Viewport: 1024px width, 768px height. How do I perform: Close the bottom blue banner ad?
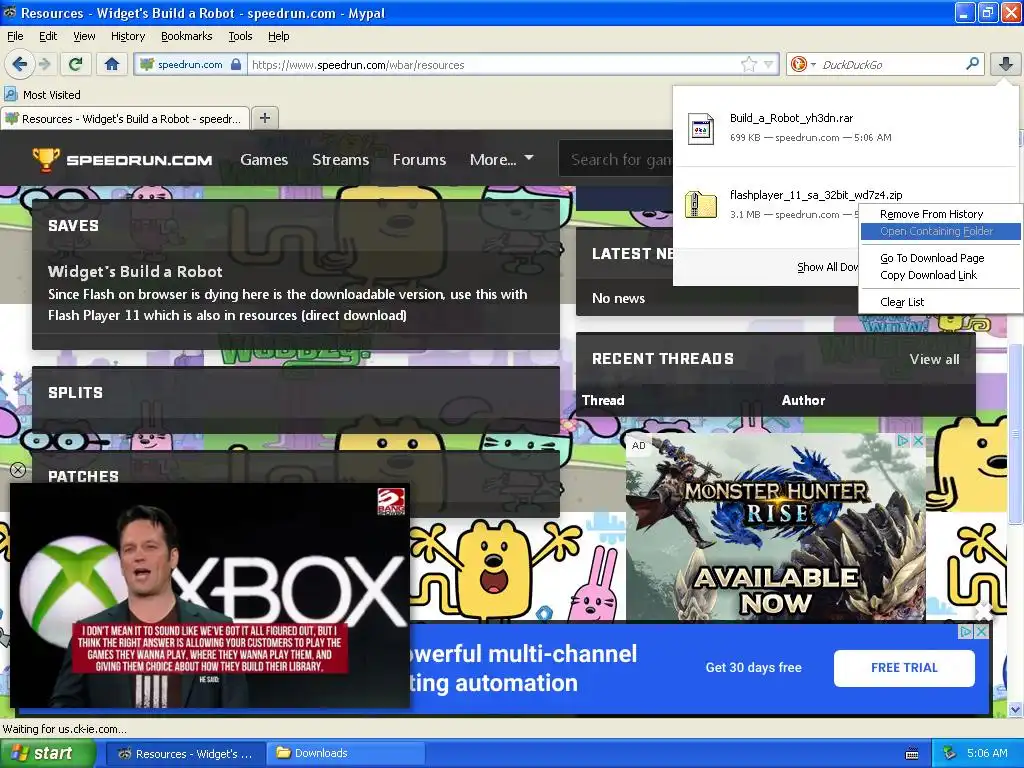coord(982,632)
